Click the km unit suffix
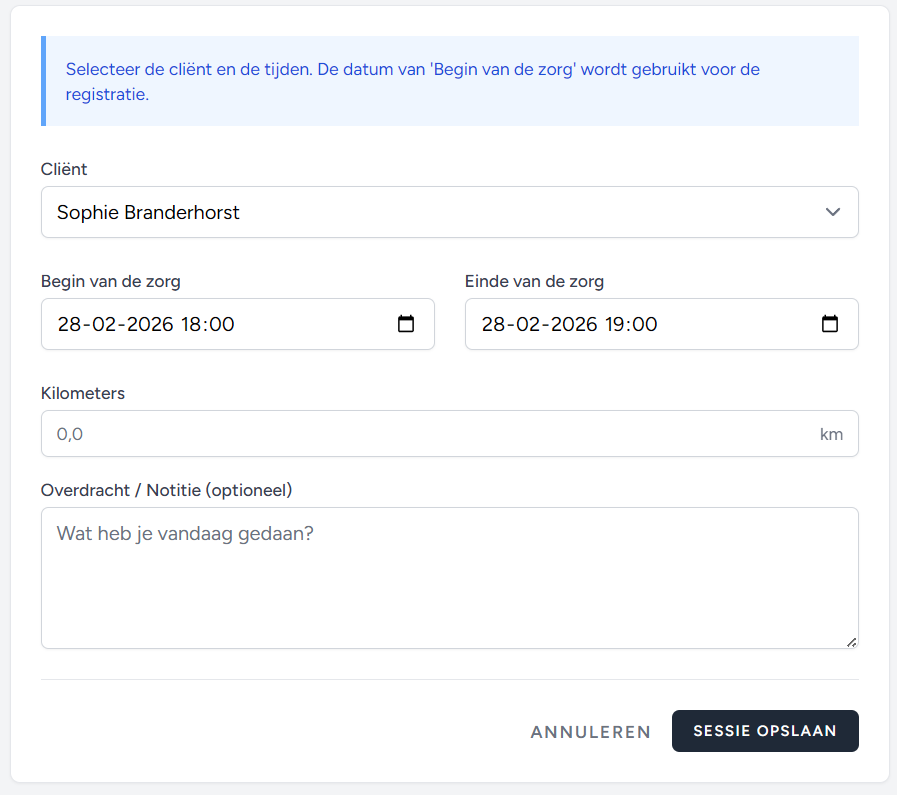Screen dimensions: 897x795 coord(831,434)
